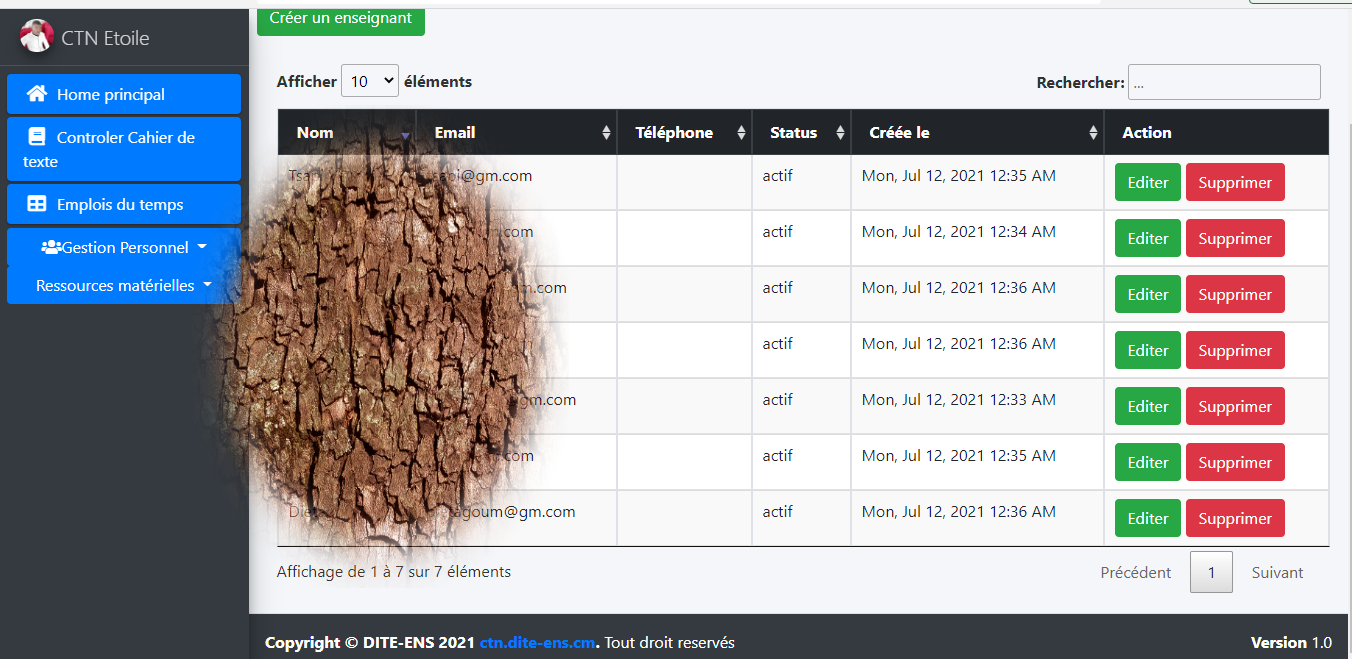Click Supprimer for the 12:34 AM row
This screenshot has width=1352, height=659.
(x=1235, y=238)
